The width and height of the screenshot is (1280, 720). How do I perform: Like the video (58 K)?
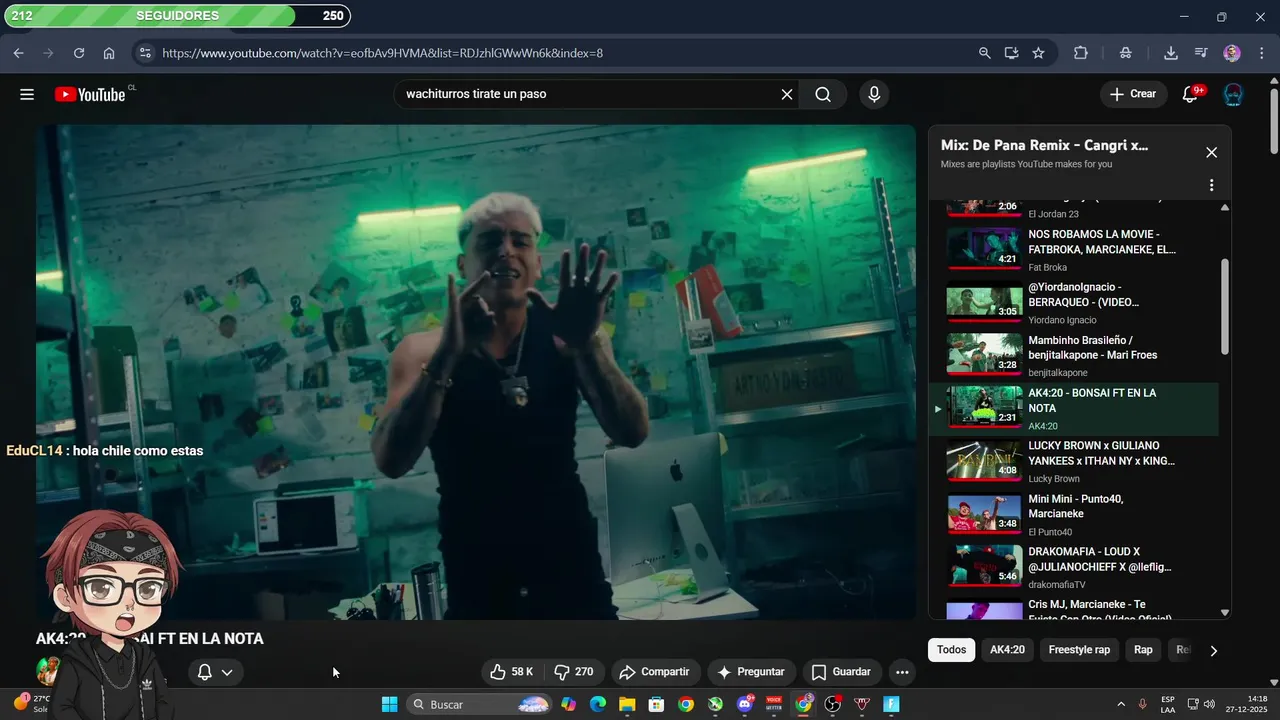(x=511, y=672)
